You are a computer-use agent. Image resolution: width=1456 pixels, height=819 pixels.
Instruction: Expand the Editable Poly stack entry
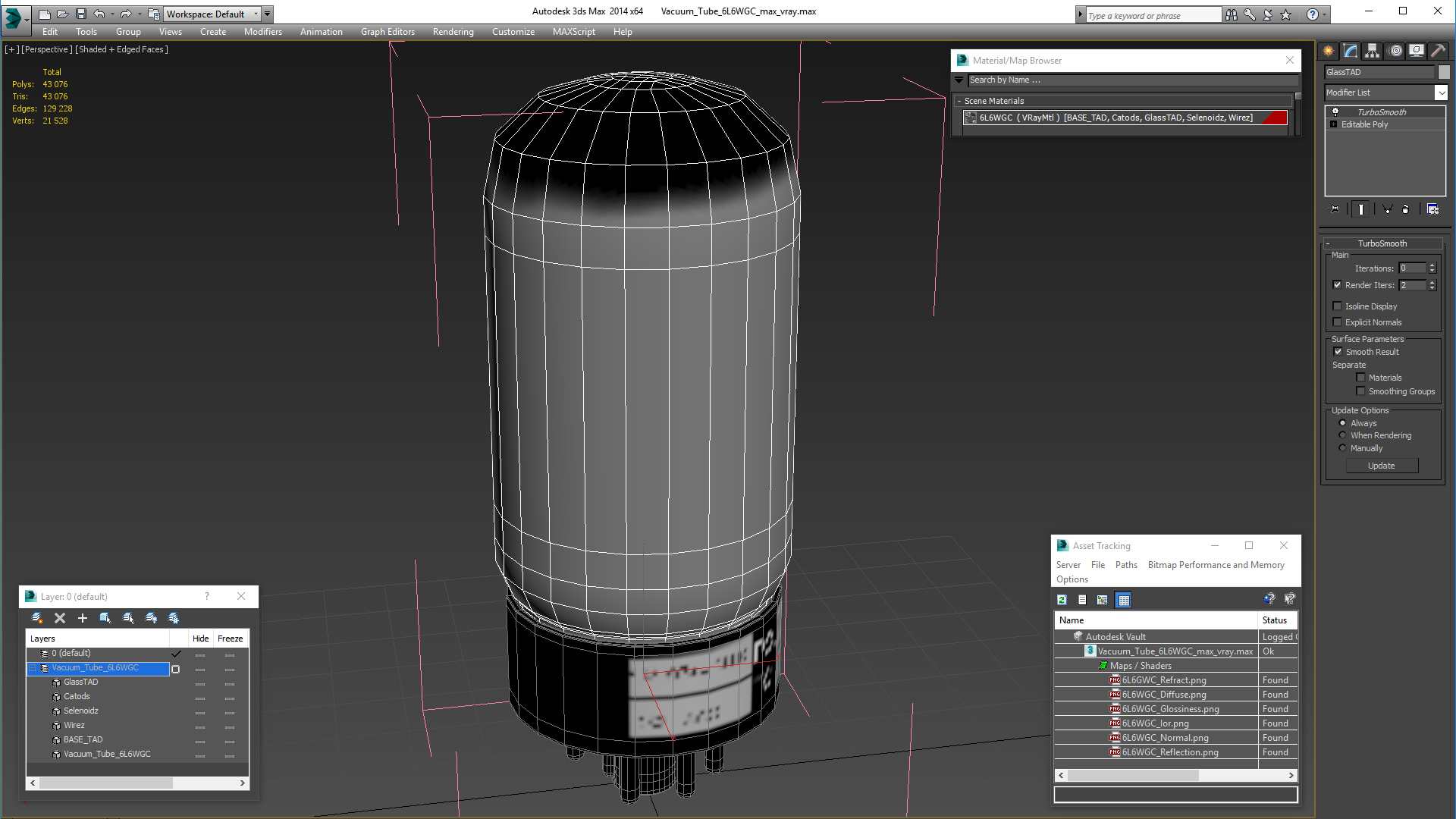(1333, 124)
